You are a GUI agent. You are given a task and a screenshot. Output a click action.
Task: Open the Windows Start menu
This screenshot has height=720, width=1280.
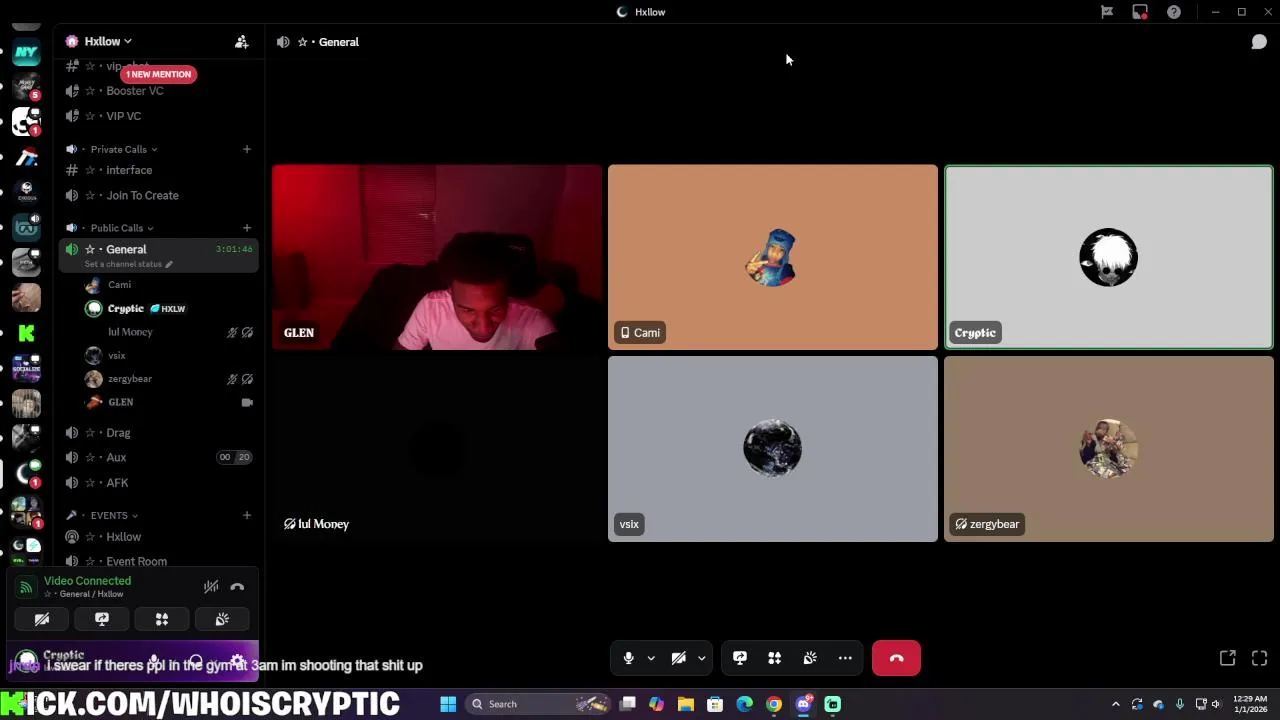(448, 704)
